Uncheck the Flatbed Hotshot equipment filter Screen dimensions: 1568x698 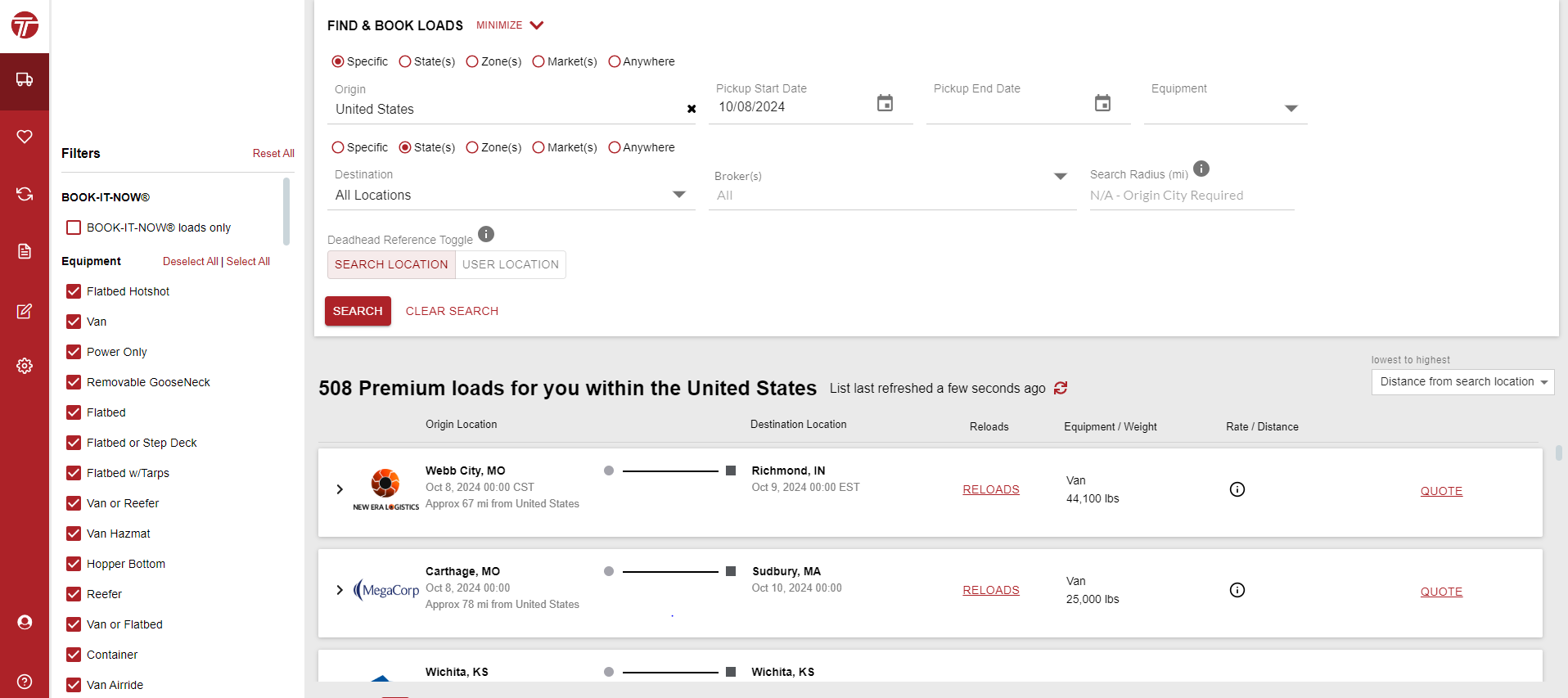click(x=74, y=291)
